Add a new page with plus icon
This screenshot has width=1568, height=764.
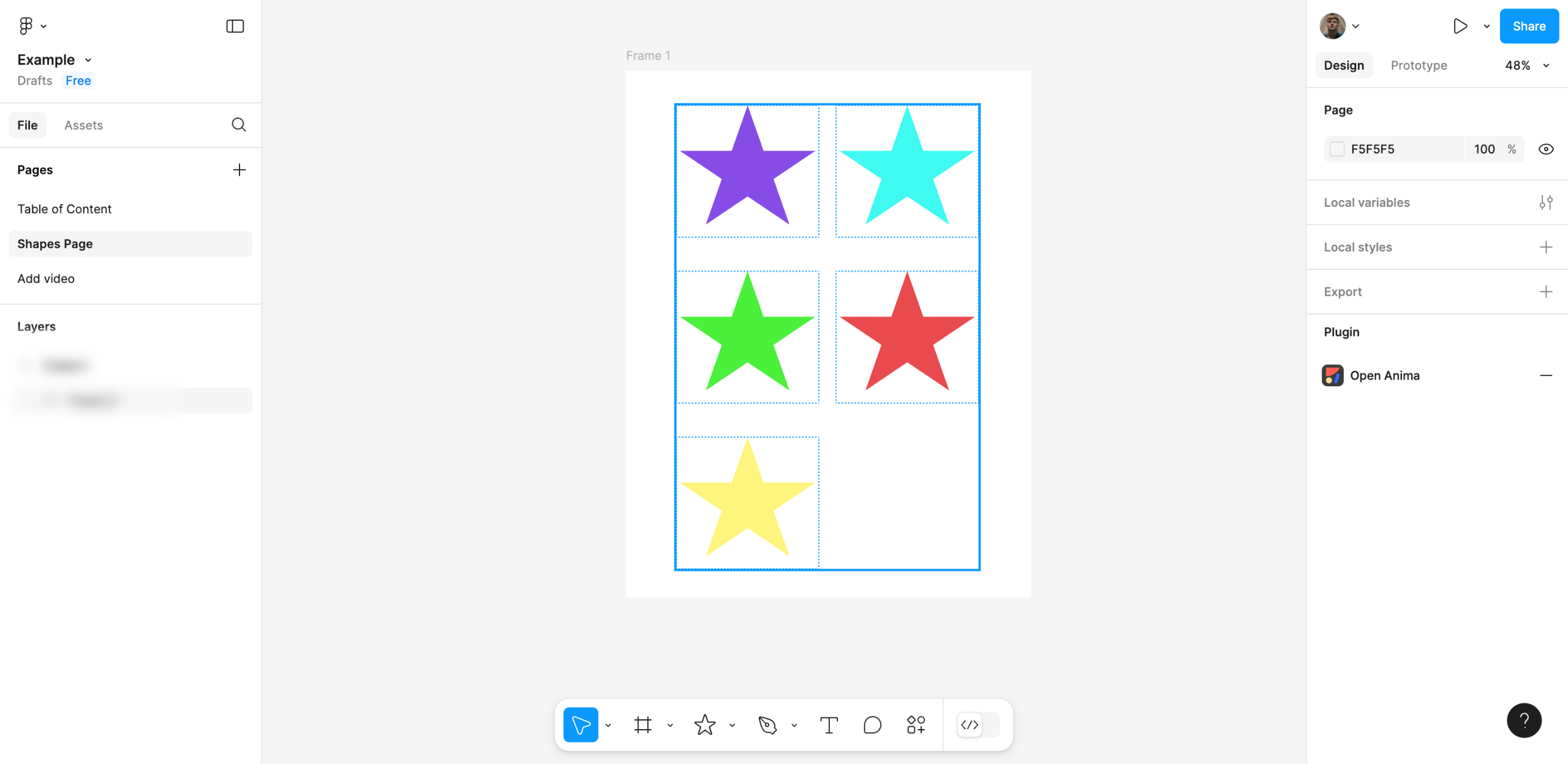(x=239, y=170)
